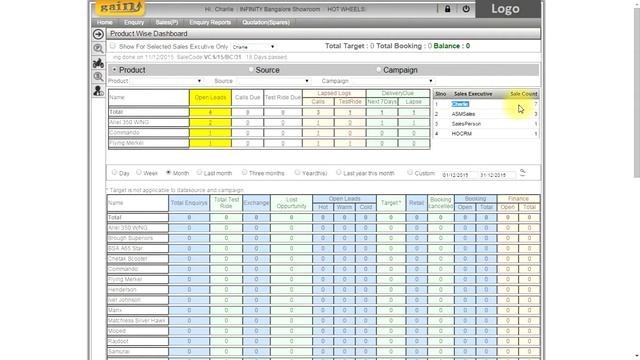
Task: Choose the Custom date range radio
Action: coord(410,173)
